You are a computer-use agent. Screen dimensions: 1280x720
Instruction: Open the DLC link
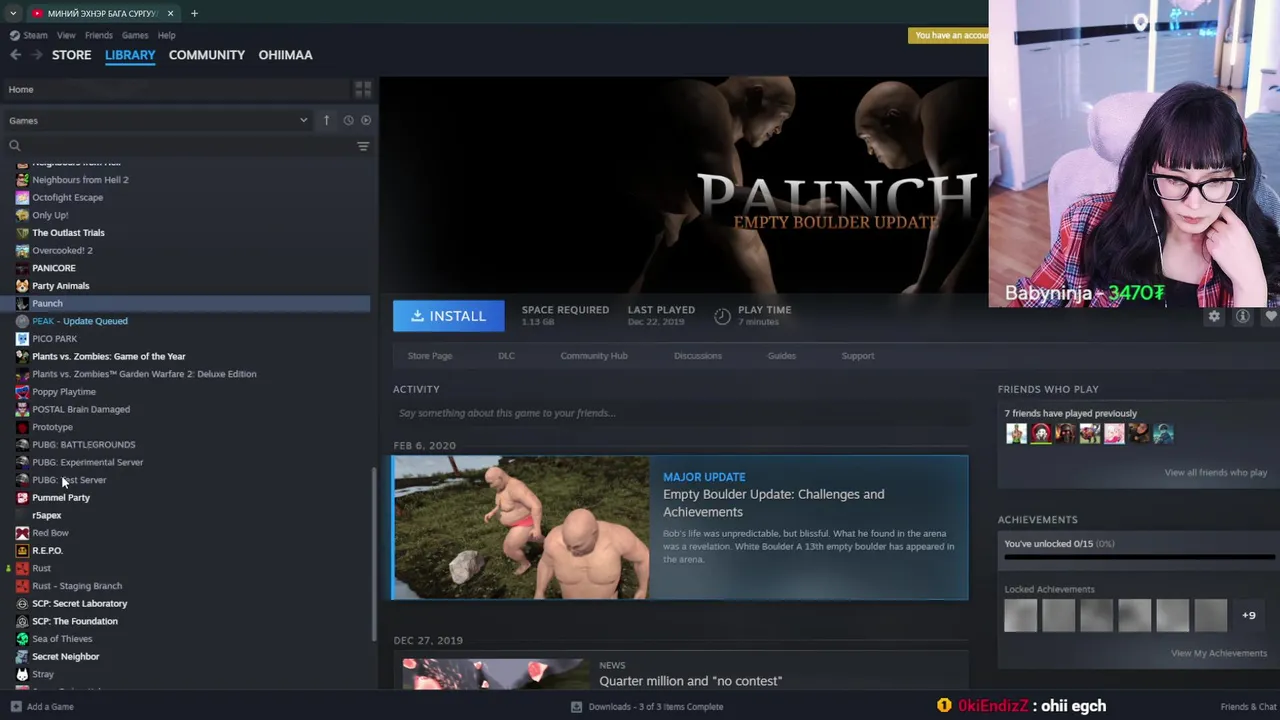(506, 356)
